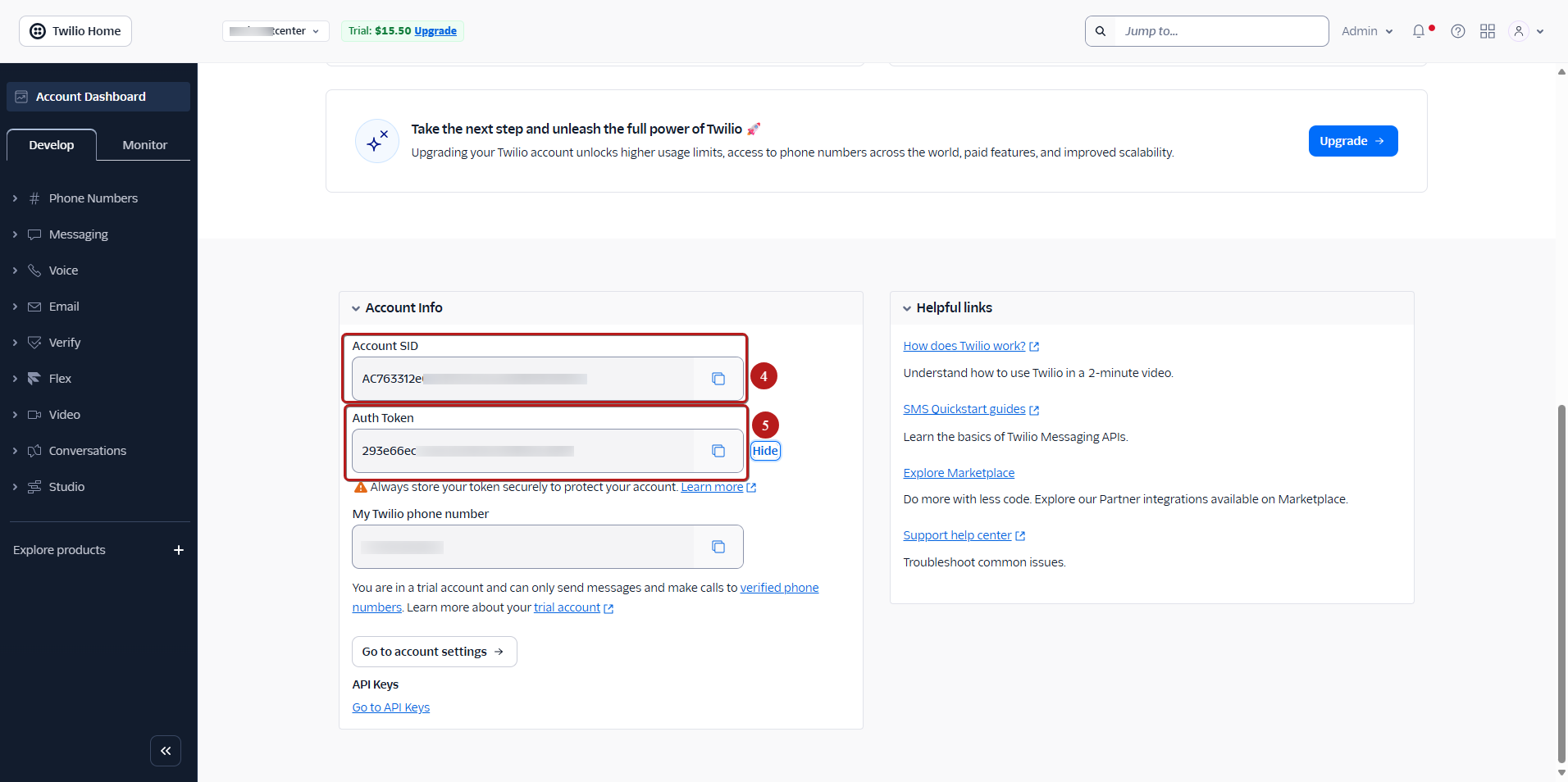Click the Trial: $15.50 balance text
This screenshot has height=782, width=1568.
(380, 31)
